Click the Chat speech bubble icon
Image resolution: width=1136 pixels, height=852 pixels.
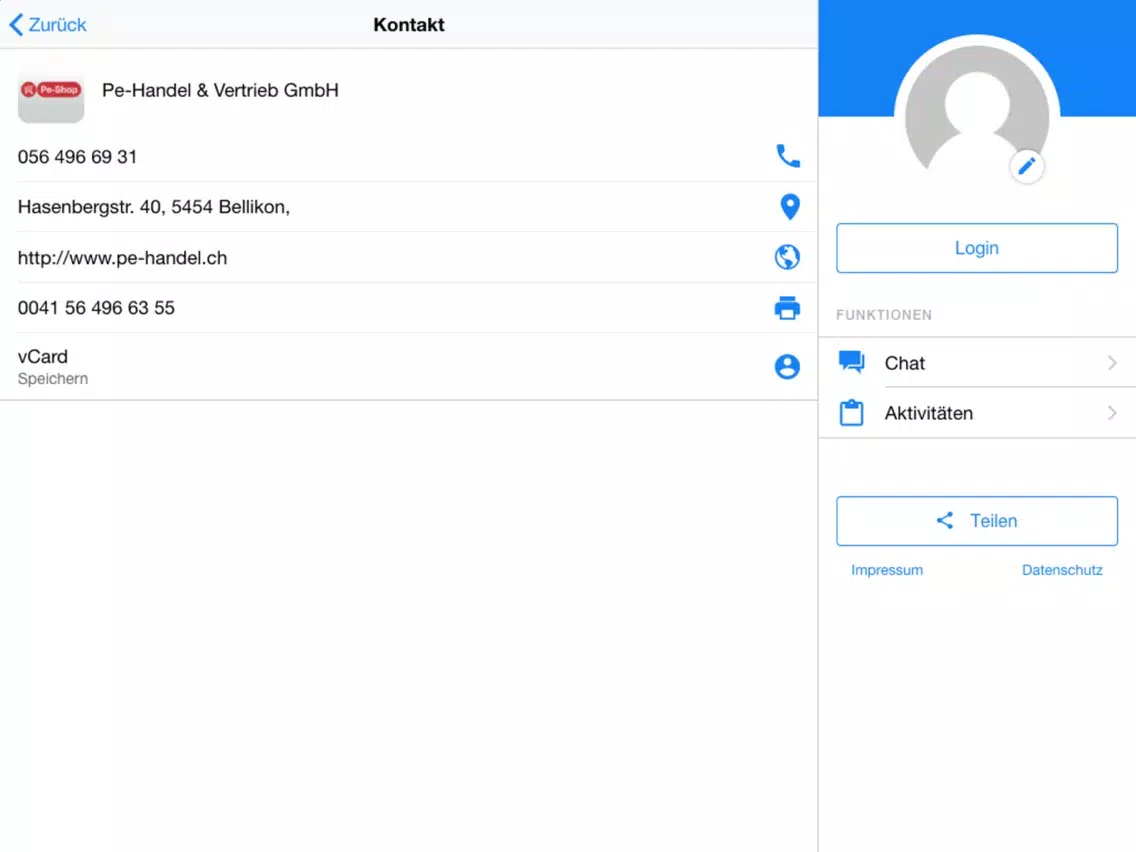851,362
